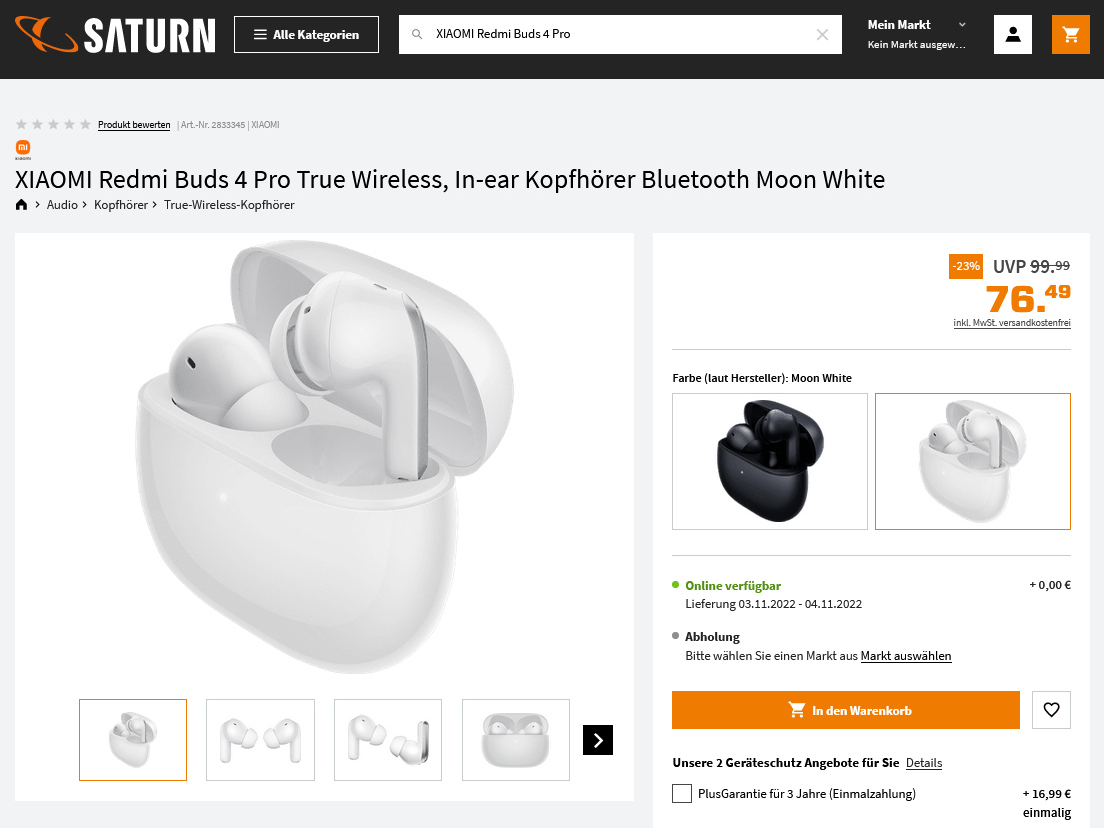This screenshot has width=1104, height=828.
Task: Open the shopping cart
Action: [x=1071, y=35]
